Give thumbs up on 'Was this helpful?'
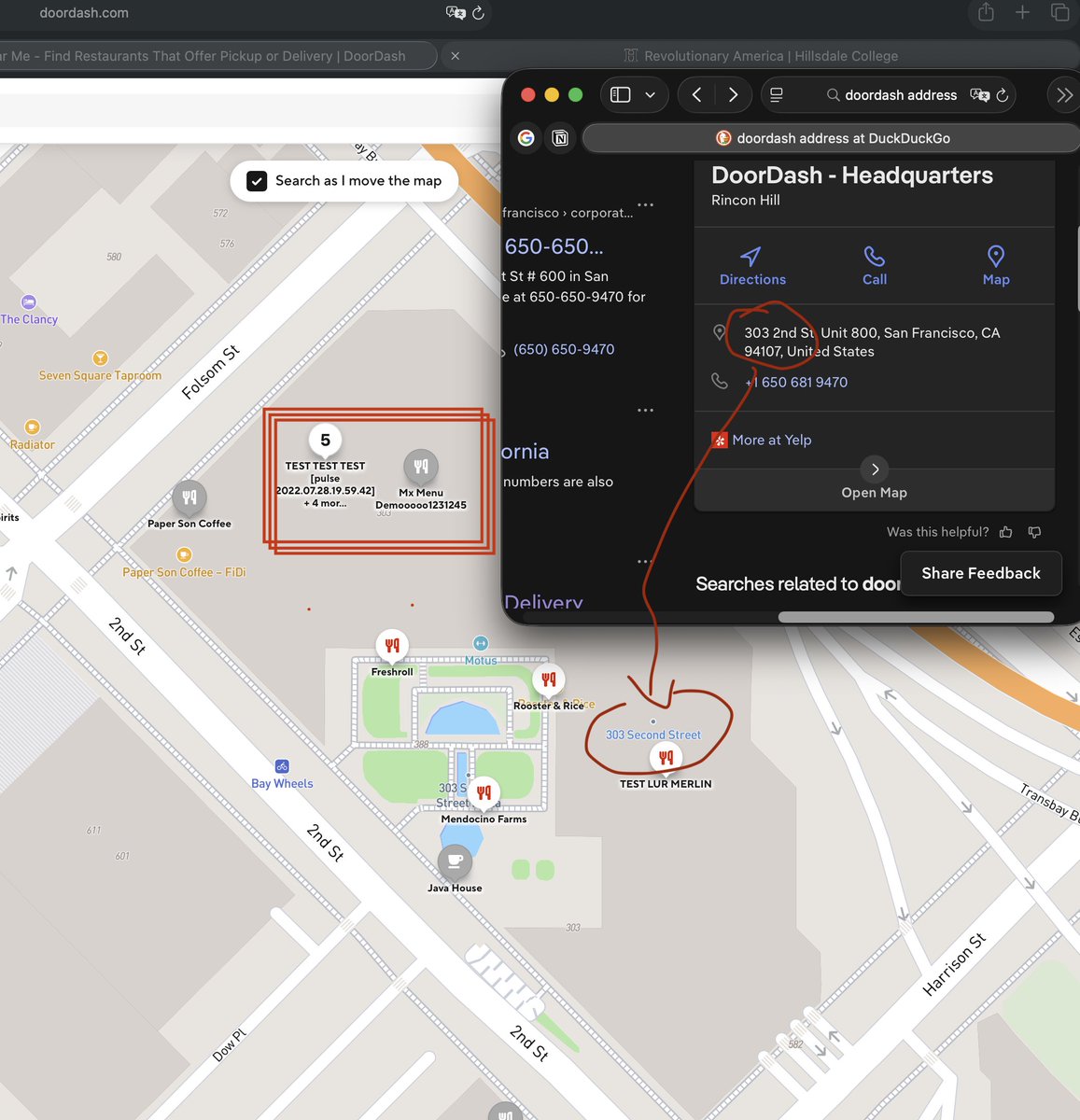 (1005, 532)
